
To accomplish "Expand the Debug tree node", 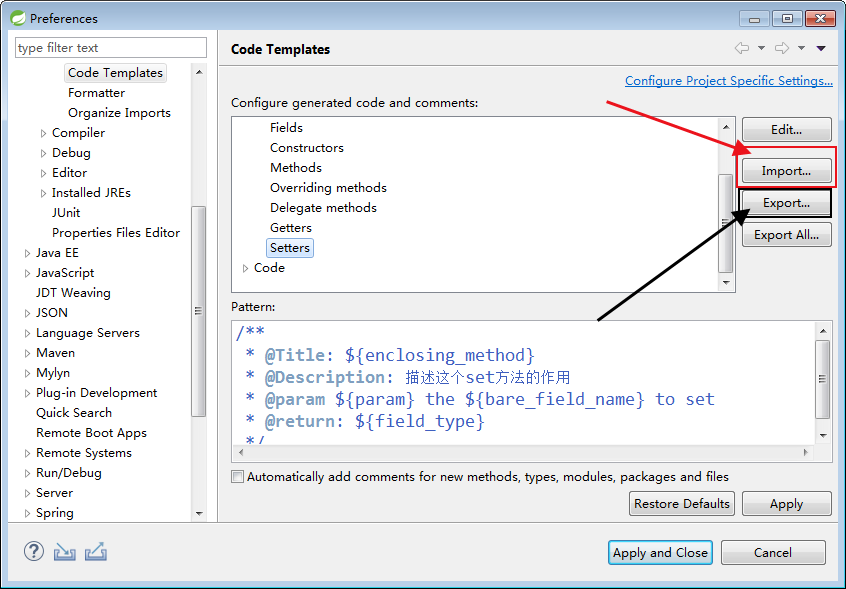I will 43,153.
